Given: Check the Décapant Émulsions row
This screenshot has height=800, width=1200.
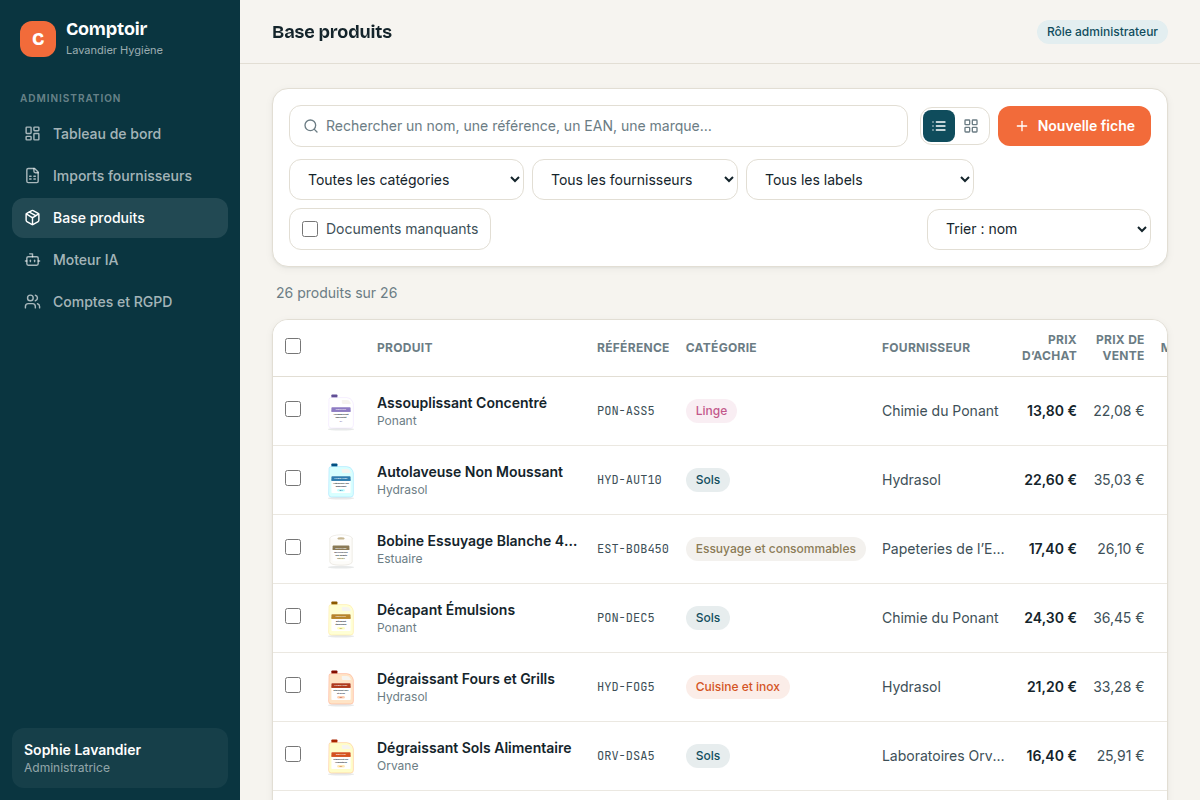Looking at the screenshot, I should pos(293,616).
